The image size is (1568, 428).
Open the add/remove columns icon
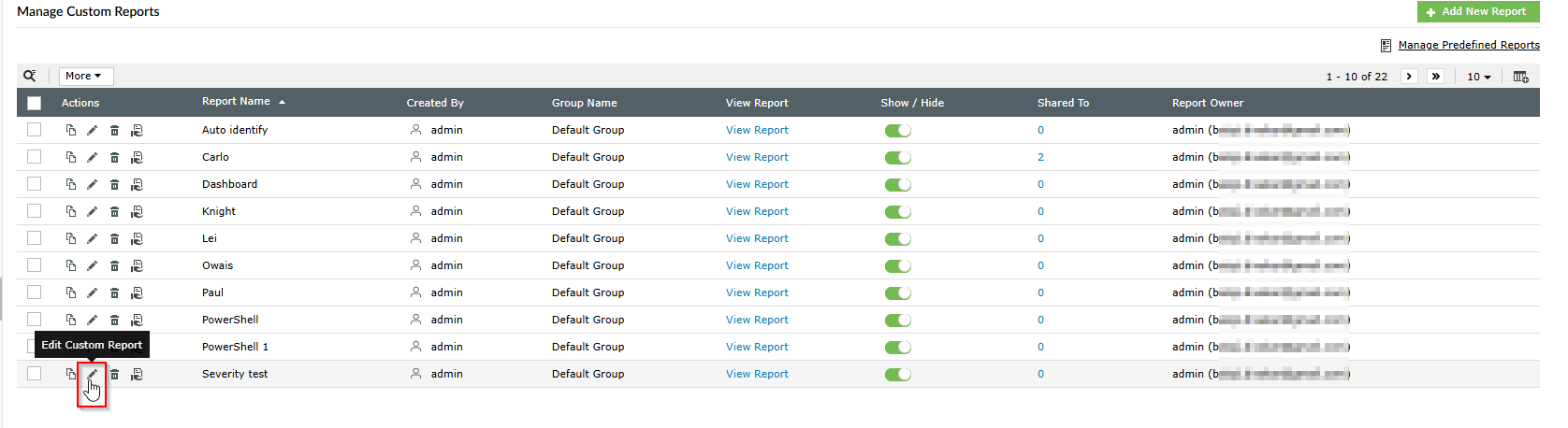click(1520, 77)
